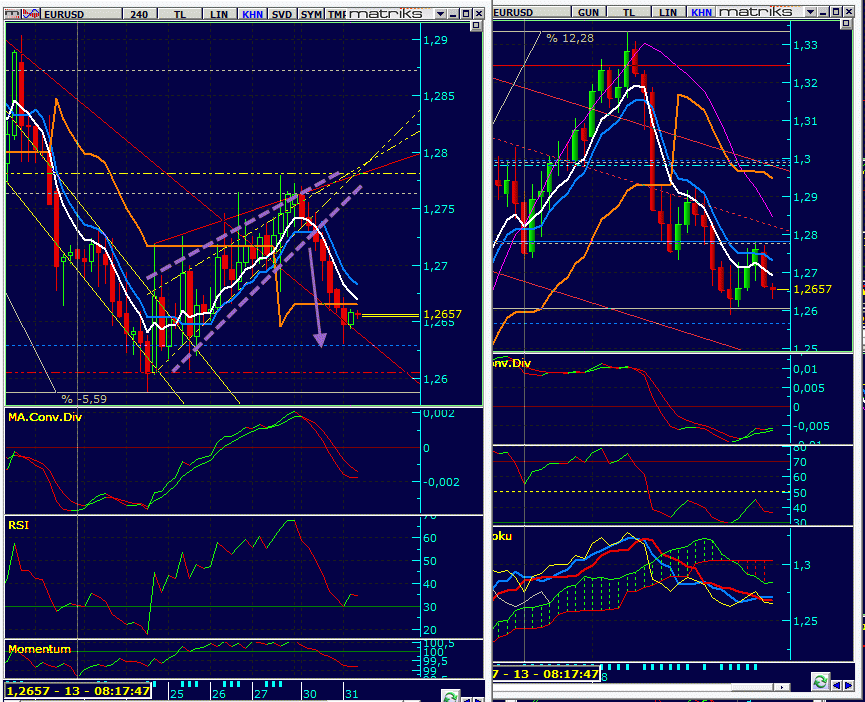Toggle KHN option in left chart toolbar
This screenshot has height=702, width=865.
pos(254,13)
